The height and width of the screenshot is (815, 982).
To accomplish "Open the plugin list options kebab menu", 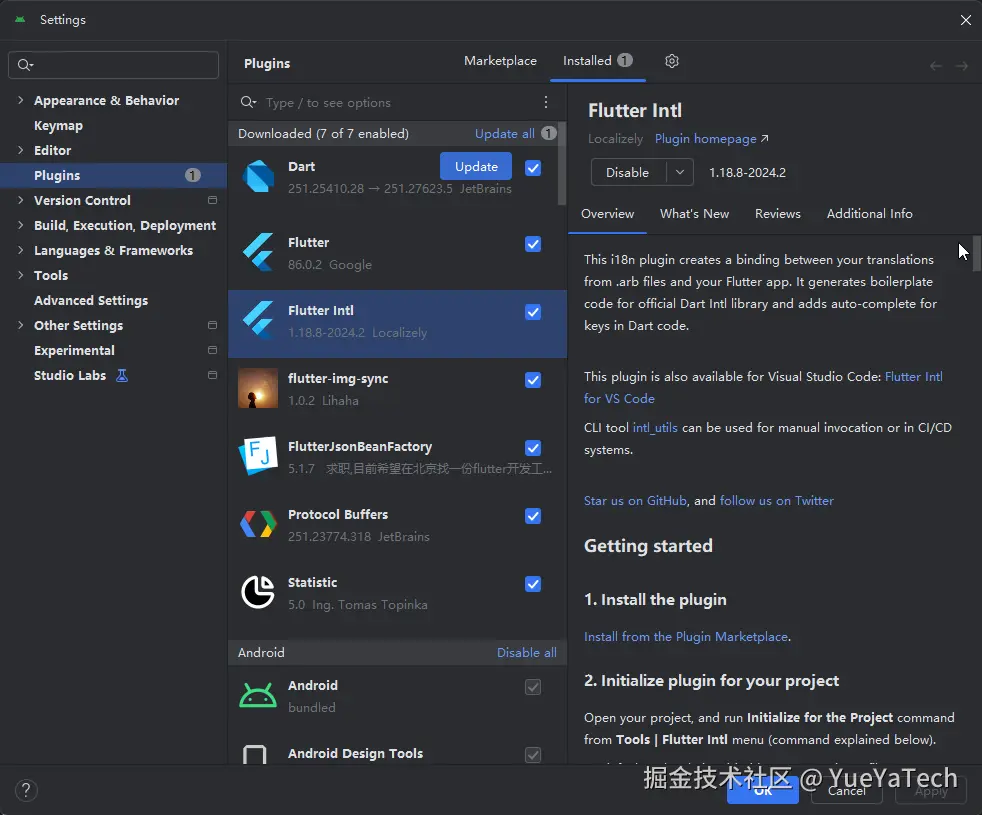I will pyautogui.click(x=546, y=102).
